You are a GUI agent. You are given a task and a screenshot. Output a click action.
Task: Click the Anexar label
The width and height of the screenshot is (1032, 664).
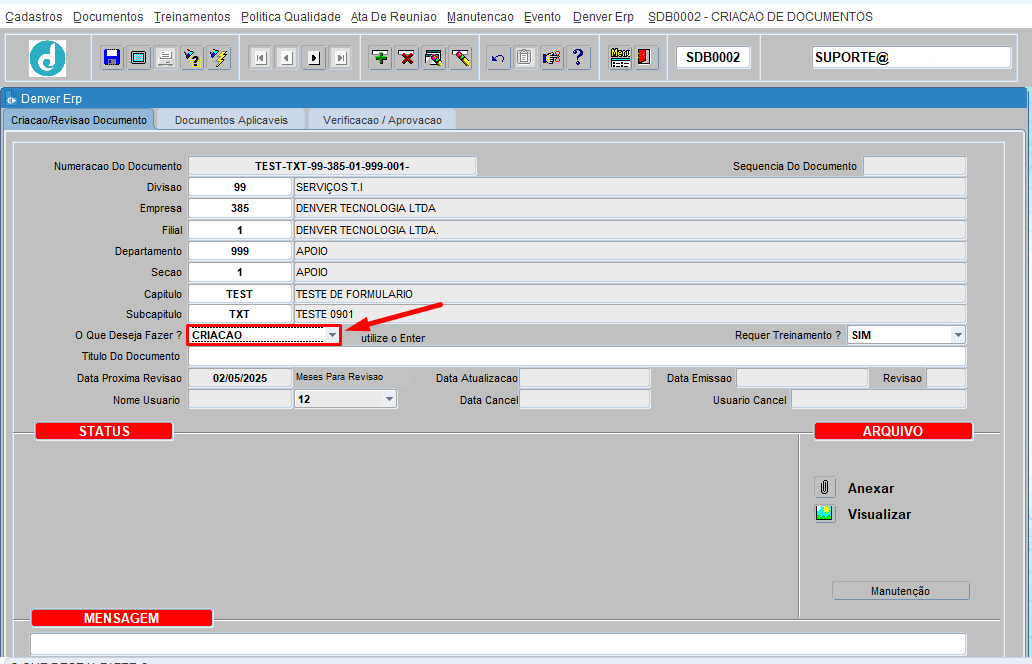tap(871, 488)
